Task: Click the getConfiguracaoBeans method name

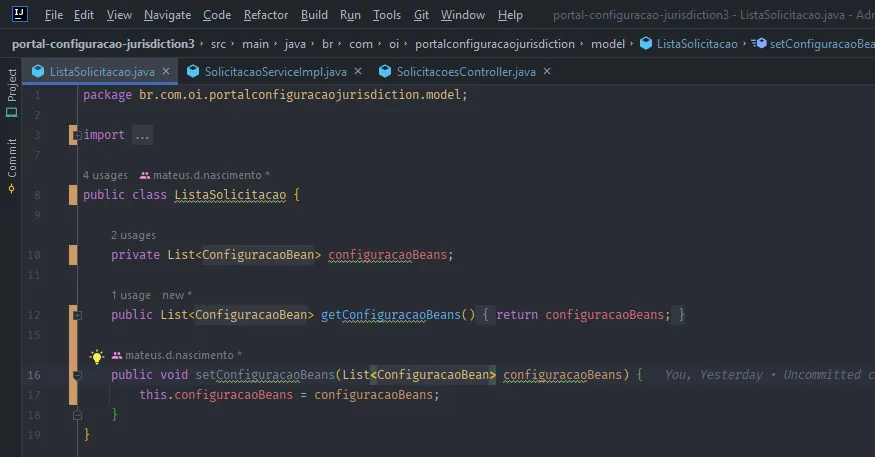Action: click(x=391, y=315)
